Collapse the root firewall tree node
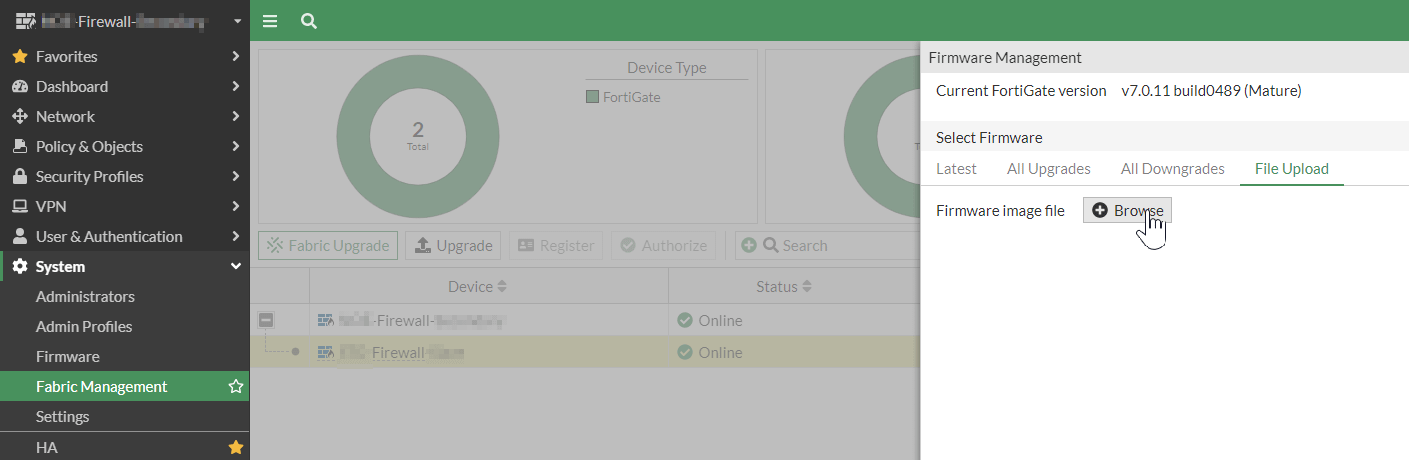This screenshot has width=1409, height=460. (x=266, y=320)
